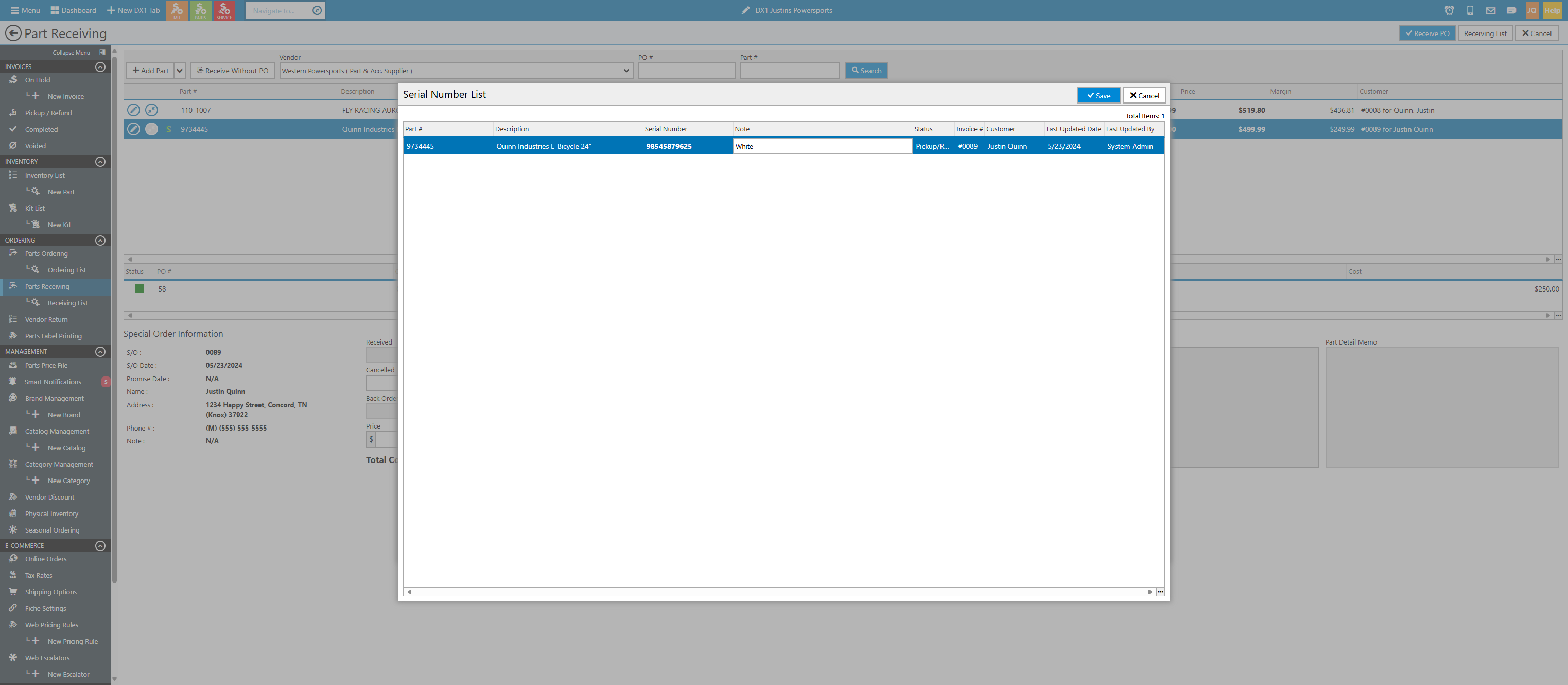Open the Add Part dropdown arrow
This screenshot has width=1568, height=685.
[x=180, y=71]
